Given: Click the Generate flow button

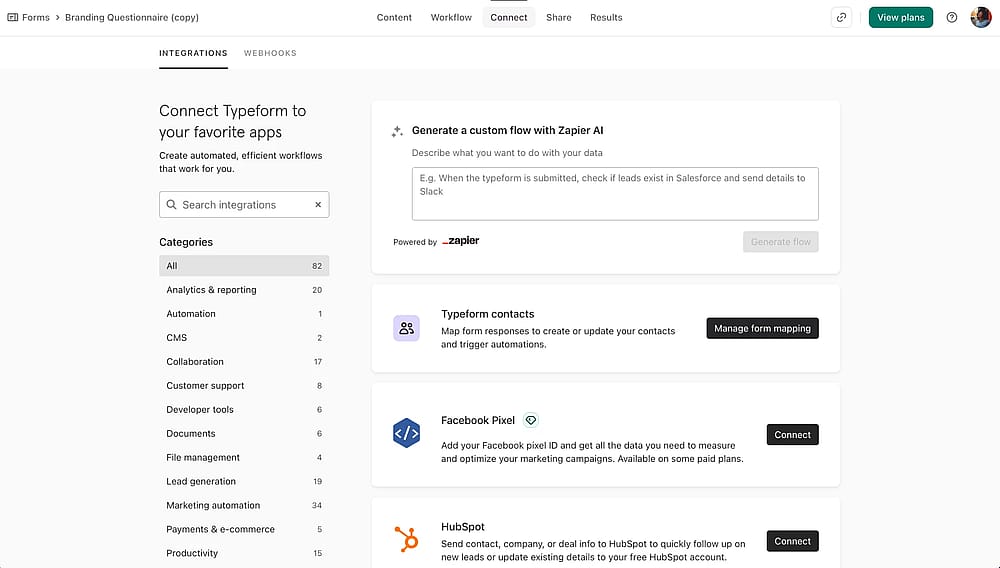Looking at the screenshot, I should (x=781, y=242).
